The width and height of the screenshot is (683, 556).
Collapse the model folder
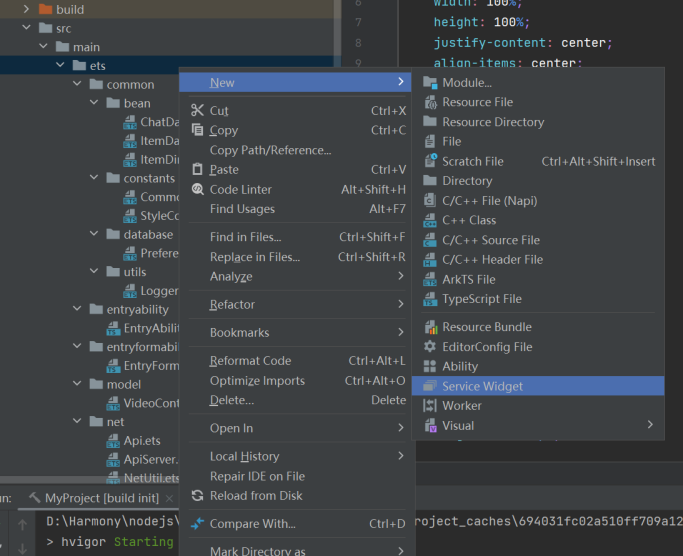click(x=77, y=383)
